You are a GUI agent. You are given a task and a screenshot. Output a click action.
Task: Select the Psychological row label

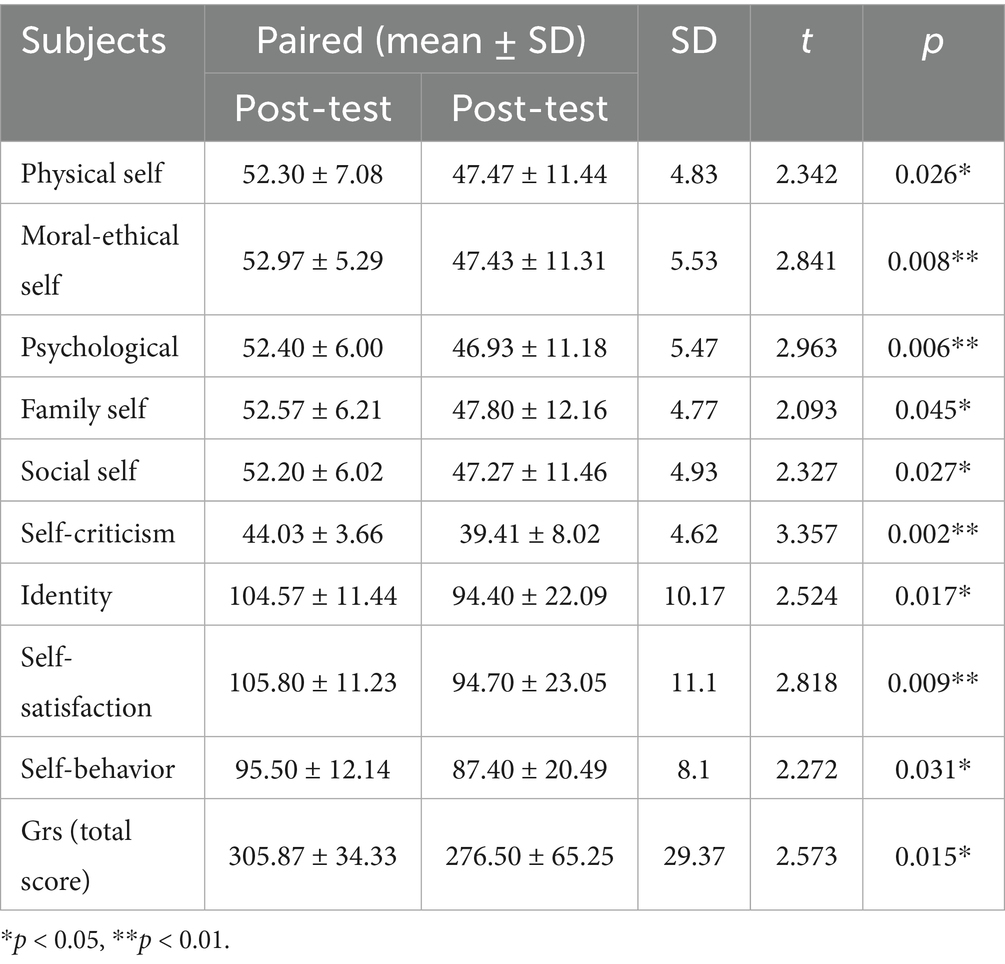coord(100,347)
